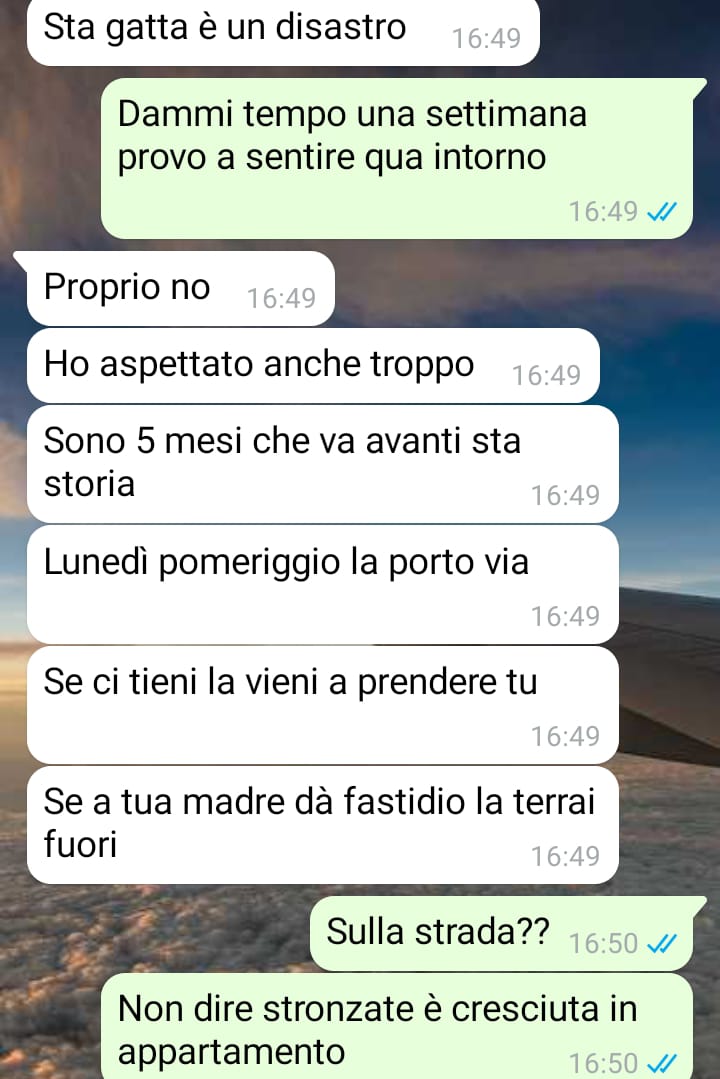Select the 'Dammi tempo una settimana' message bubble
This screenshot has height=1079, width=720.
pyautogui.click(x=398, y=158)
